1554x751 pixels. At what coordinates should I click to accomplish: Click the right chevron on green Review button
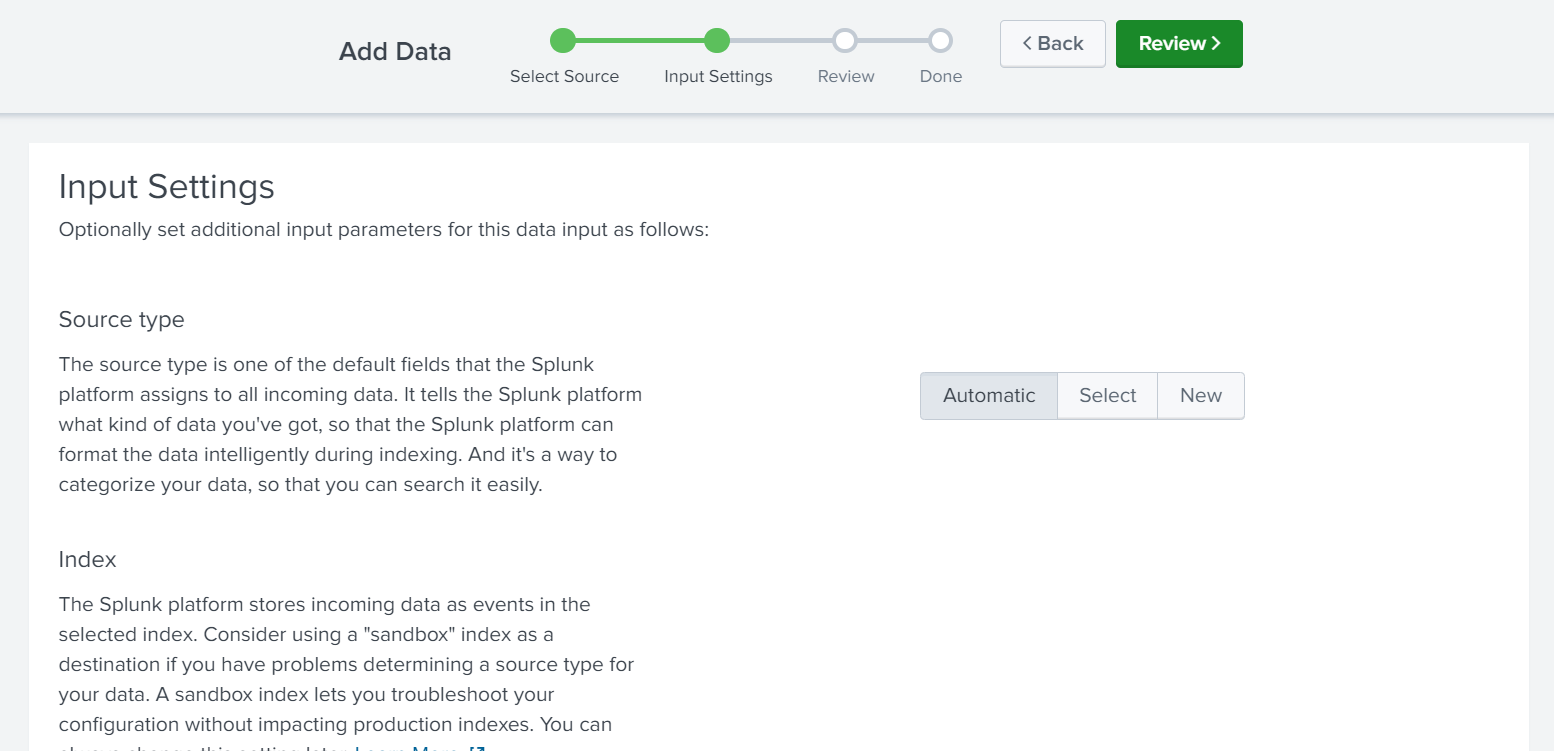click(x=1216, y=44)
